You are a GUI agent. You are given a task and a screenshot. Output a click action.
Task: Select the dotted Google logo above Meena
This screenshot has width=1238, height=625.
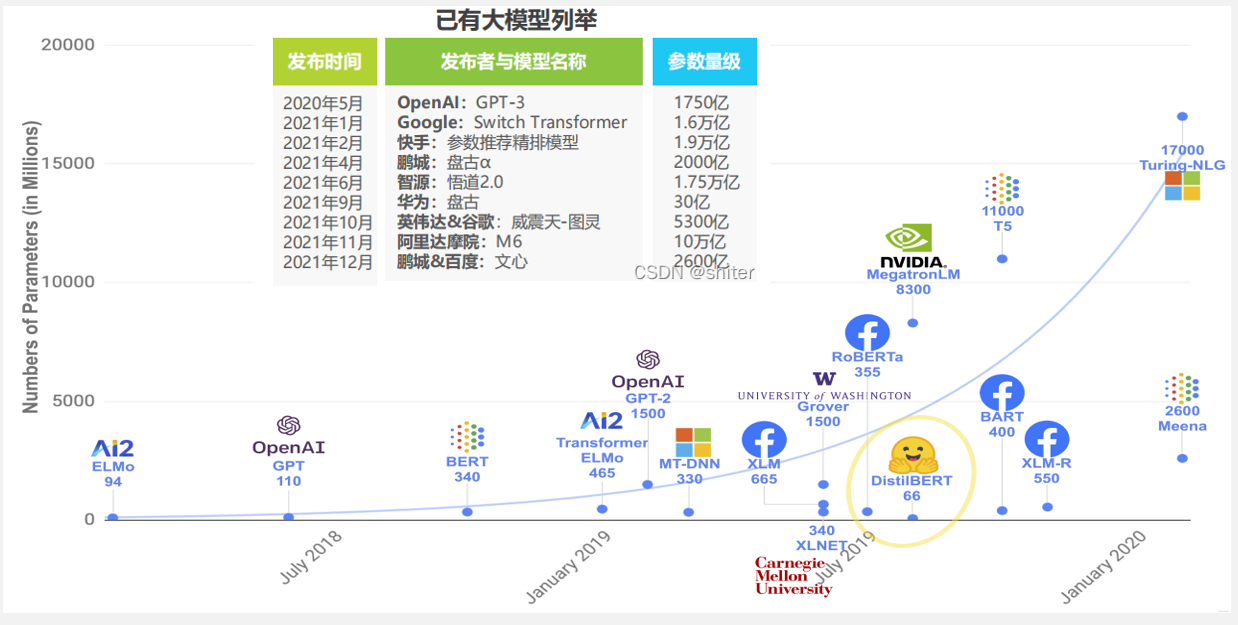1182,389
